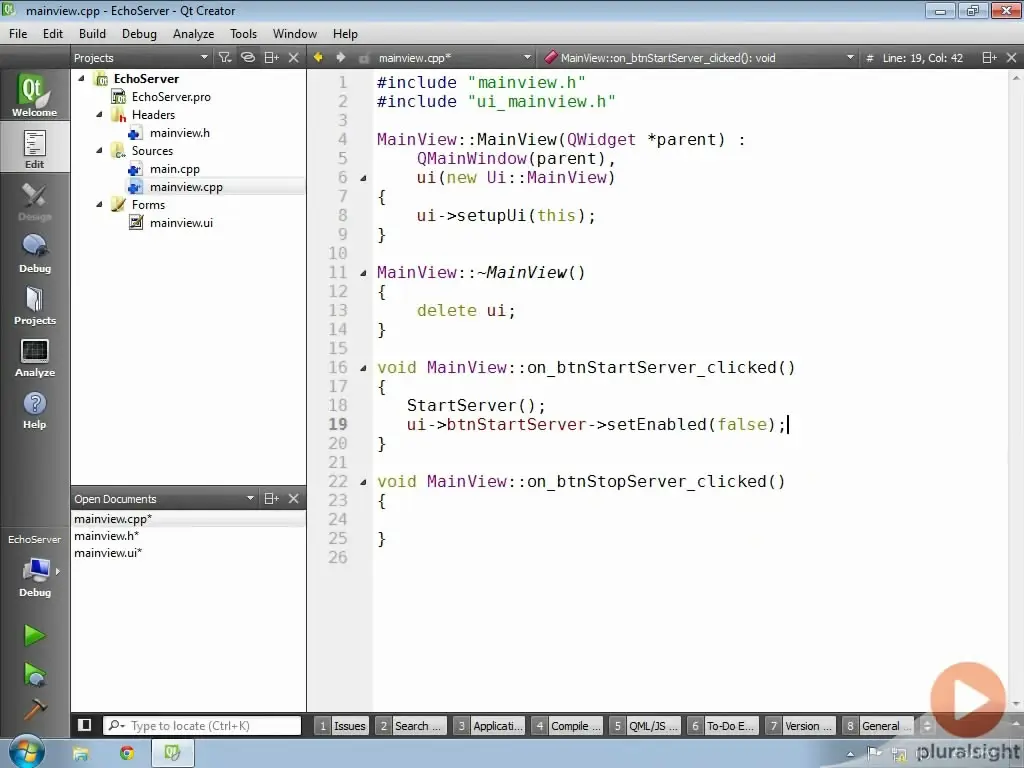Show the Search Results pane
The height and width of the screenshot is (768, 1024).
[x=411, y=726]
